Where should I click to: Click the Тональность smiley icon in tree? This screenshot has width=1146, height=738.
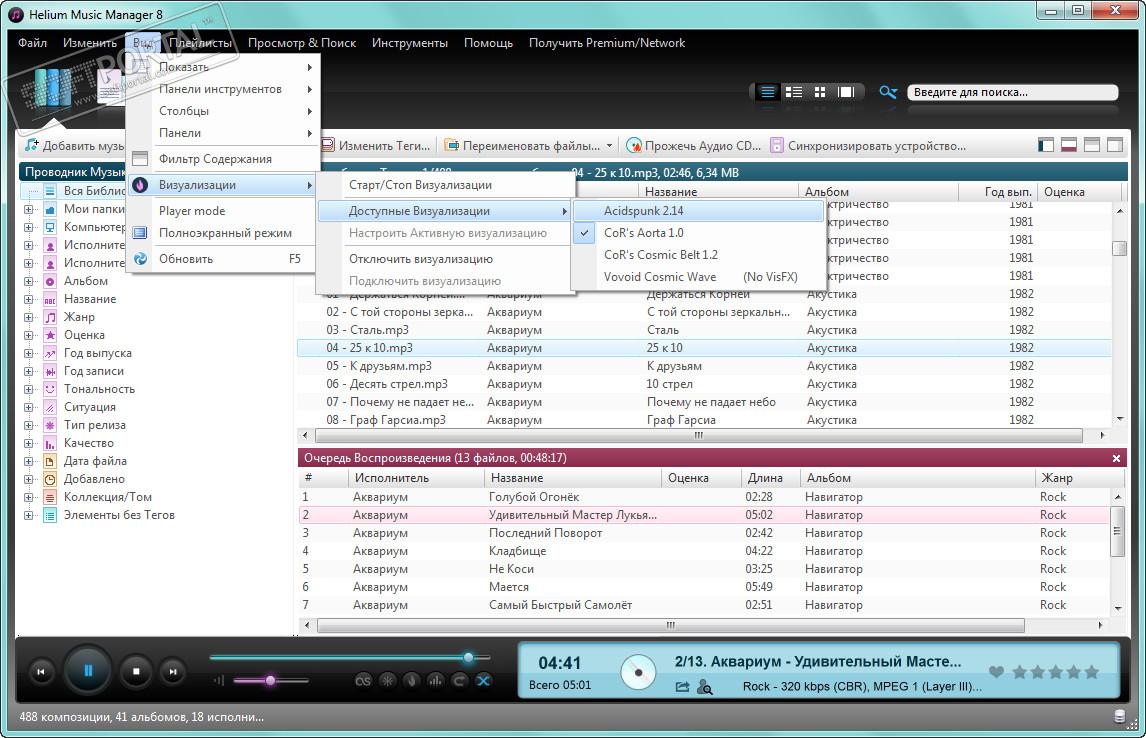(50, 389)
